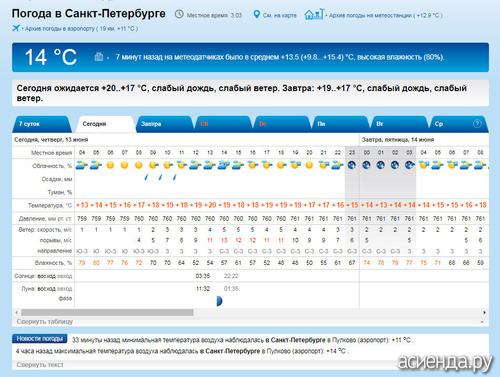Click the airplane airport archive icon
Image resolution: width=500 pixels, height=377 pixels.
16,28
